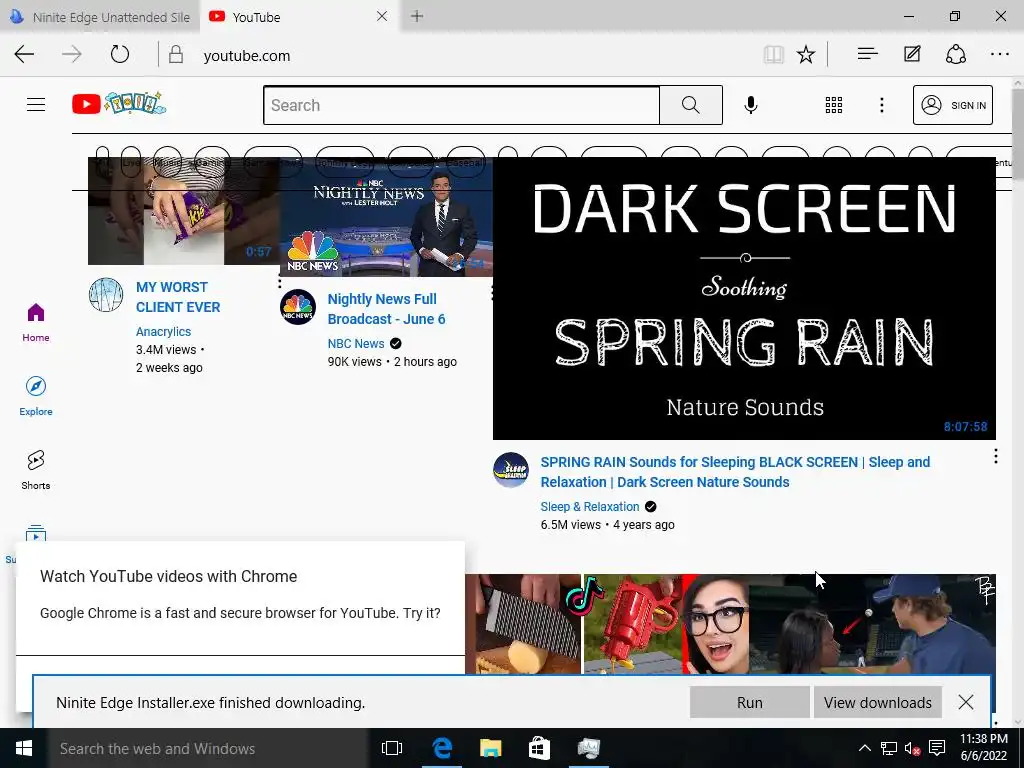
Task: Open the Dark Screen Spring Rain thumbnail
Action: 744,298
